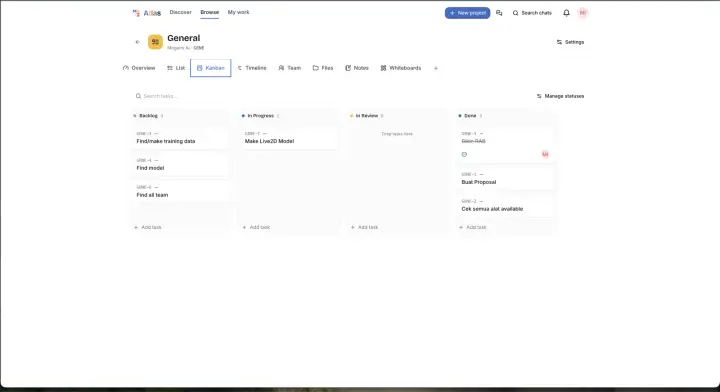This screenshot has height=392, width=720.
Task: Open notifications bell
Action: click(566, 13)
